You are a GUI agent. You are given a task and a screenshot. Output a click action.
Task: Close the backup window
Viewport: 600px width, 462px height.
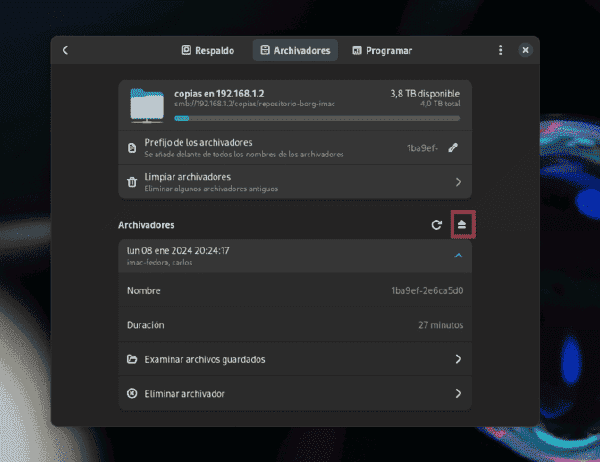[525, 50]
